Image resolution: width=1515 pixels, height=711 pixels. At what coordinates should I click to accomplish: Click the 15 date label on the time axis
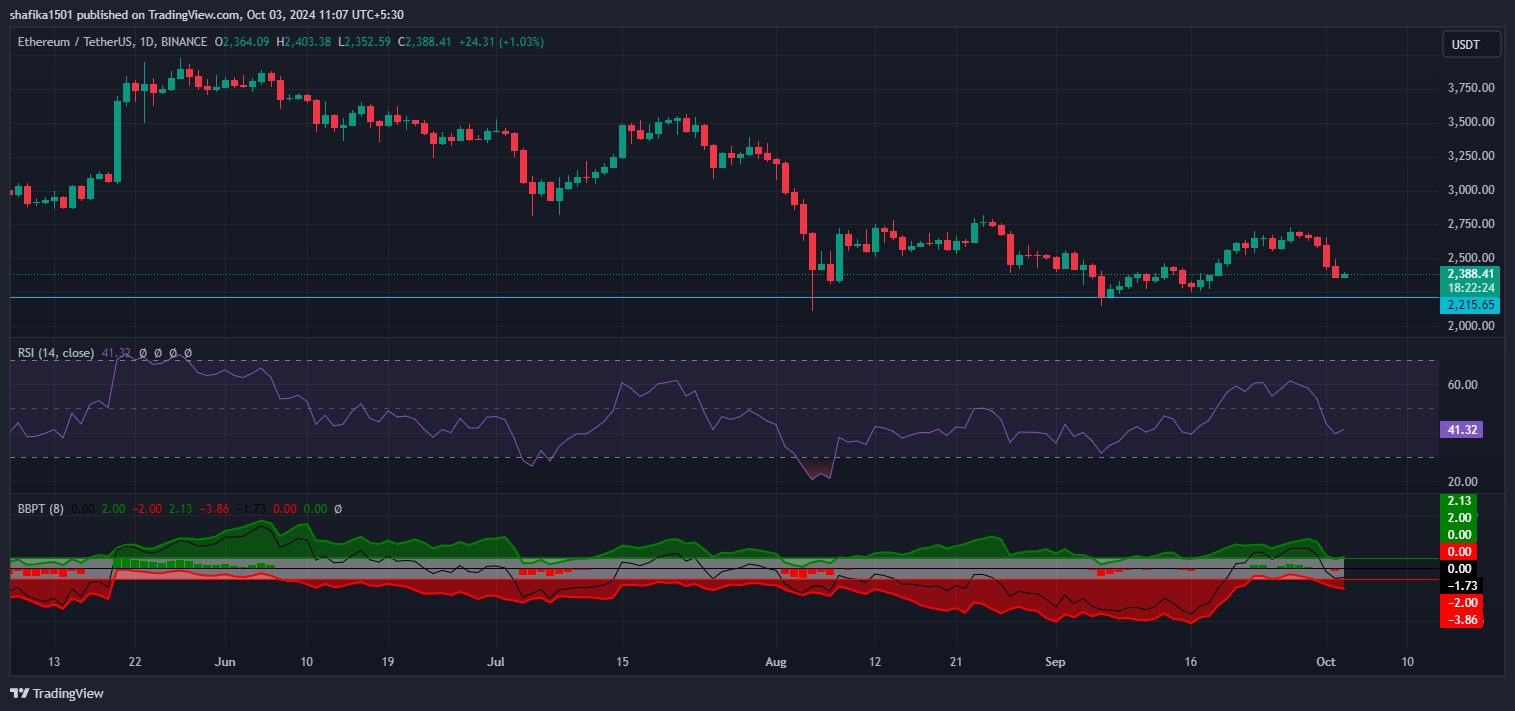623,662
